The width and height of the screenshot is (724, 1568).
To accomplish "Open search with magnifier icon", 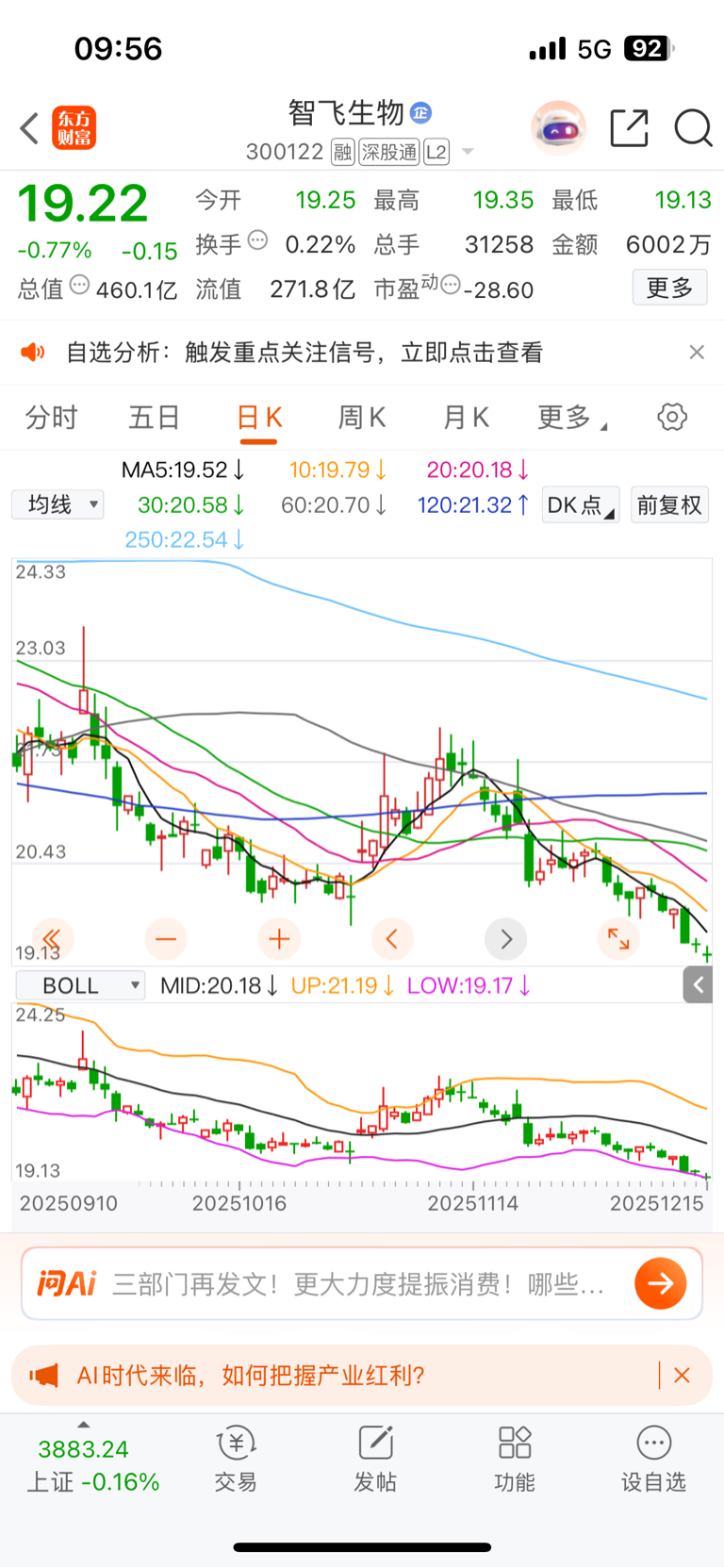I will point(693,127).
